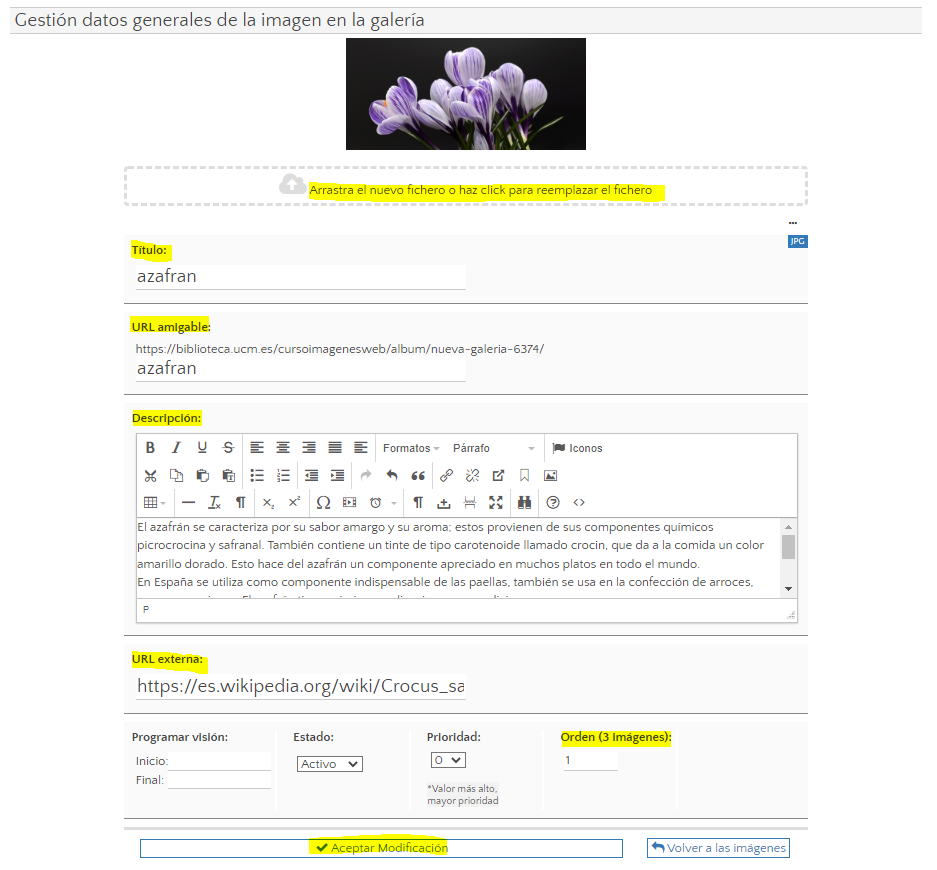Toggle italic formatting in the description editor
The width and height of the screenshot is (937, 870).
pos(176,448)
